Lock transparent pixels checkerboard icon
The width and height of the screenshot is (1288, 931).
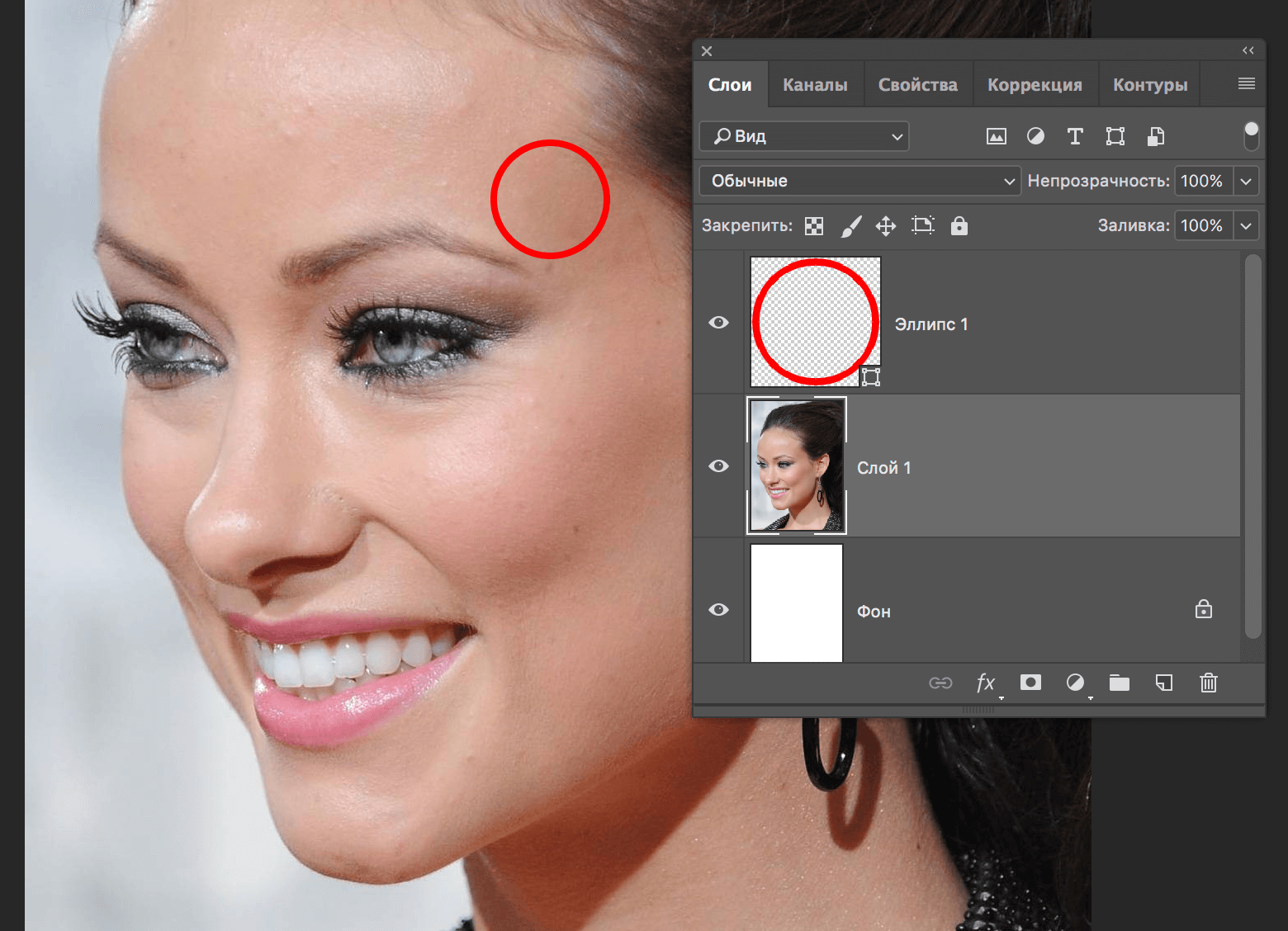click(814, 226)
